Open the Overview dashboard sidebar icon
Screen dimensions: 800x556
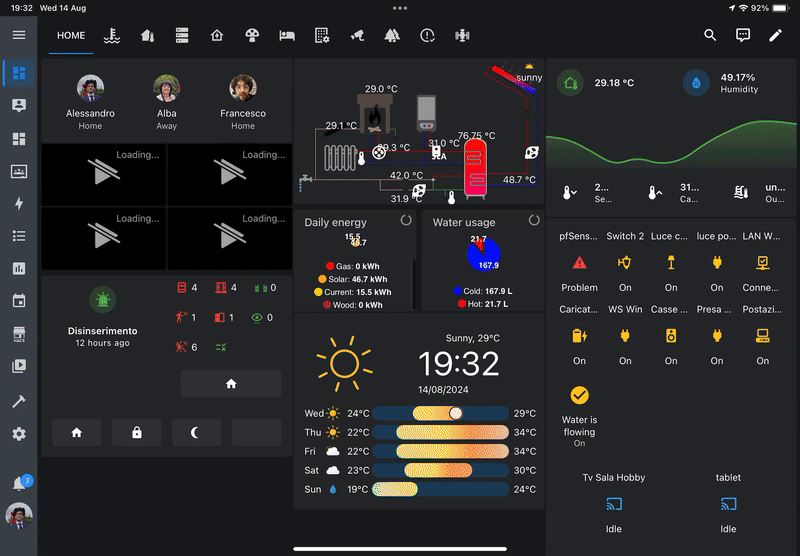point(19,73)
